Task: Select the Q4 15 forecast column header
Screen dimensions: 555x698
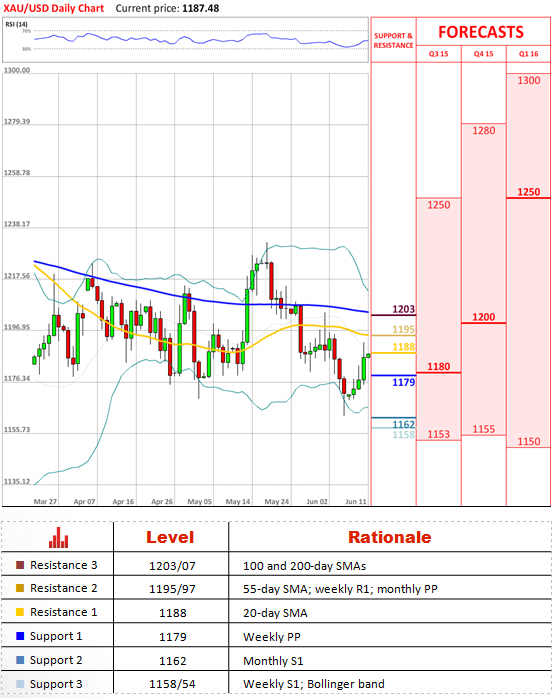Action: (x=483, y=54)
